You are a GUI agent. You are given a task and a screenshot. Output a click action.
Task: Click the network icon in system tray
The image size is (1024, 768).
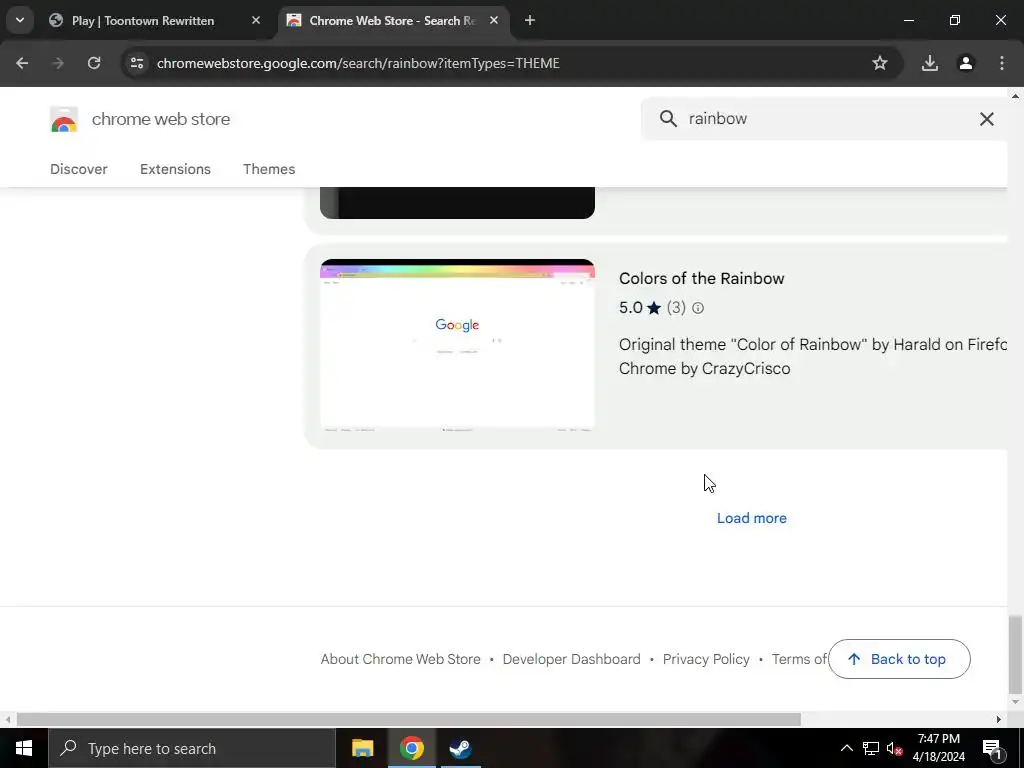click(x=871, y=748)
